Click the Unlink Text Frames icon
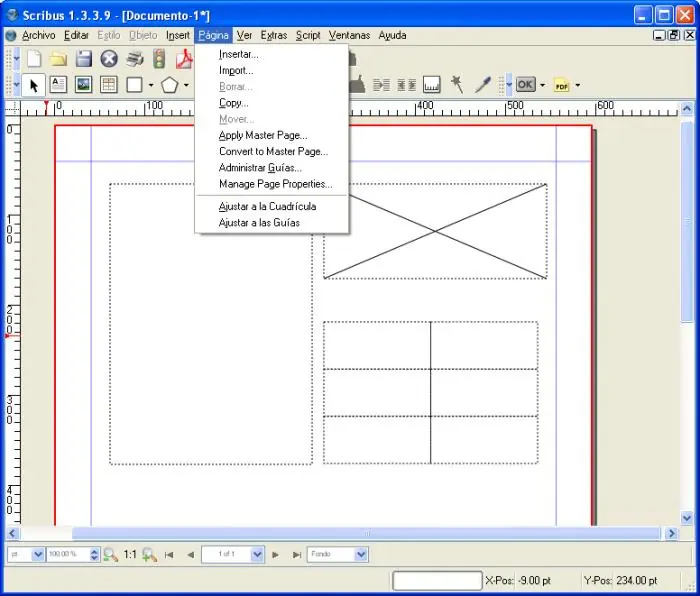The height and width of the screenshot is (596, 700). [x=407, y=85]
